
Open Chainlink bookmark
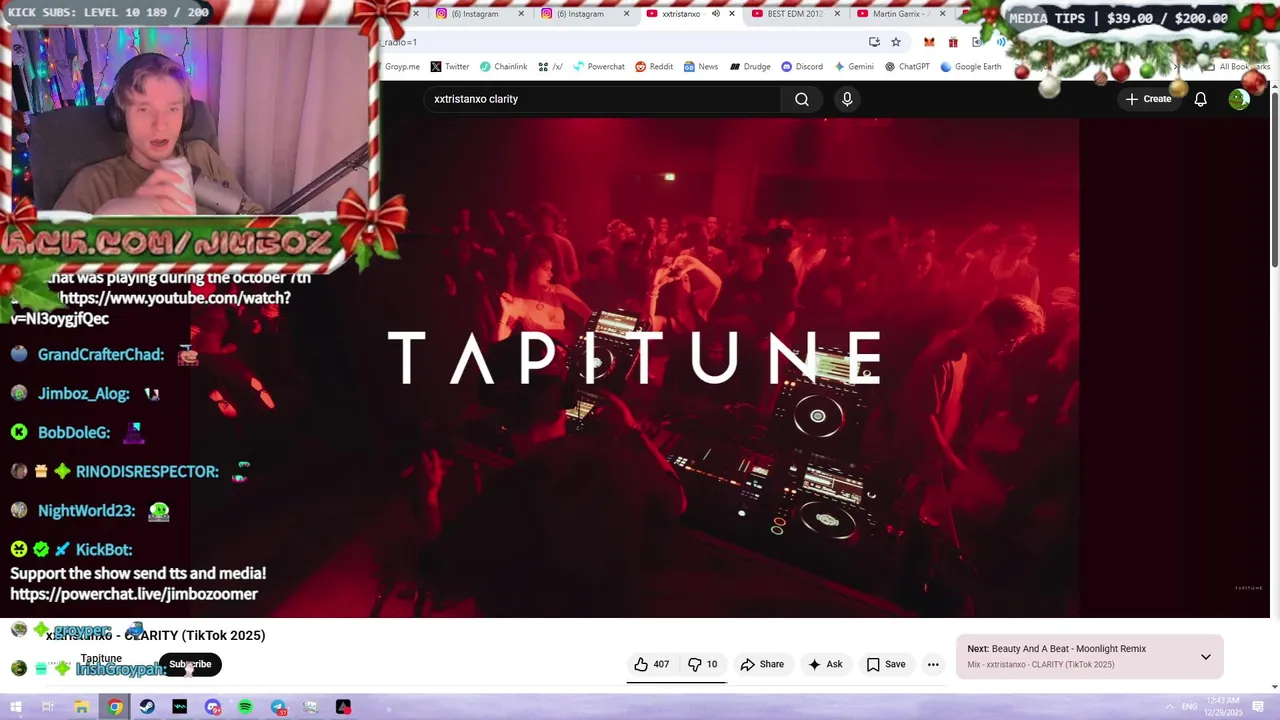503,67
